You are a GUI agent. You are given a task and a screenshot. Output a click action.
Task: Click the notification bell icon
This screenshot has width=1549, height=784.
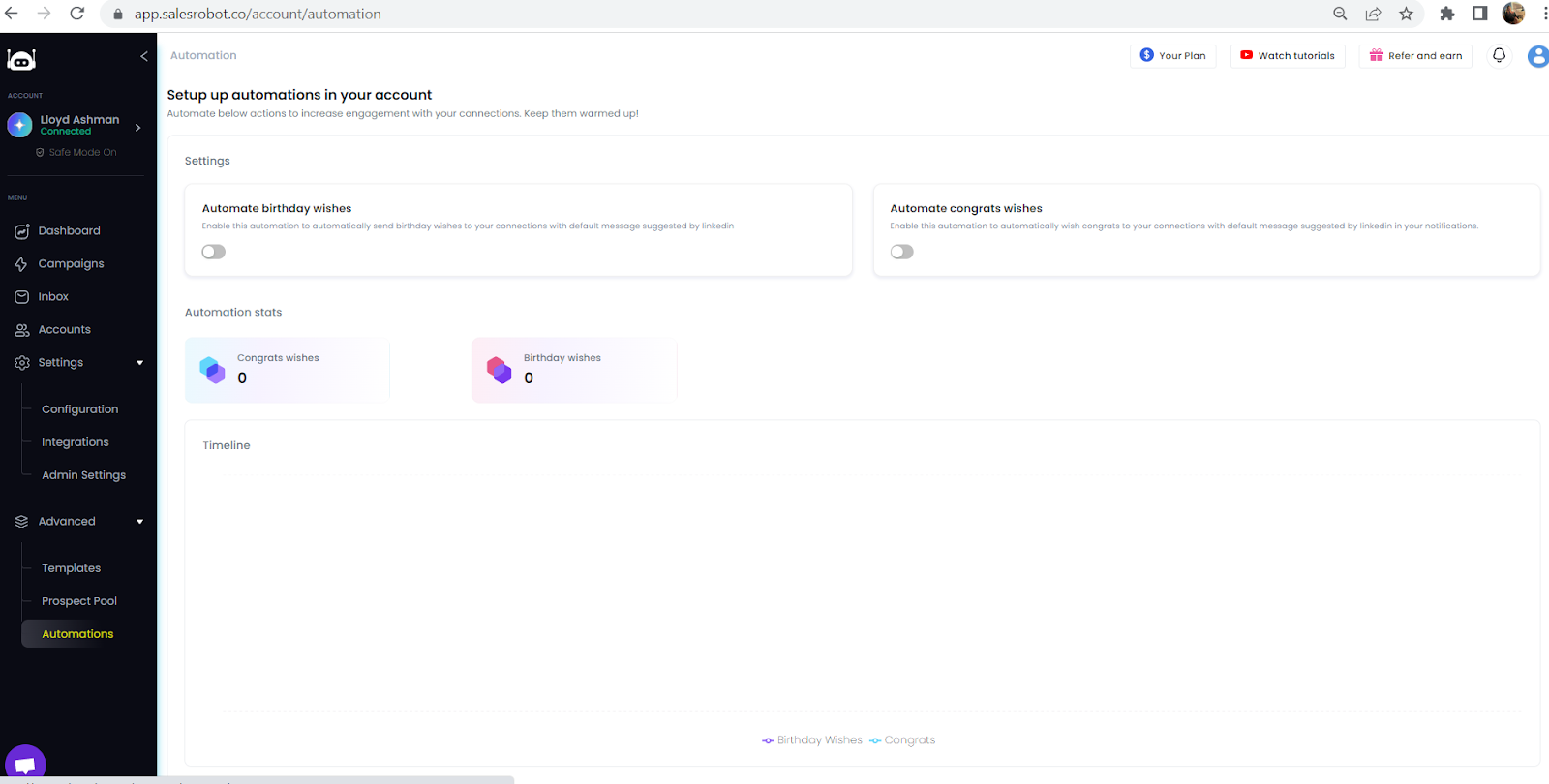click(x=1499, y=55)
